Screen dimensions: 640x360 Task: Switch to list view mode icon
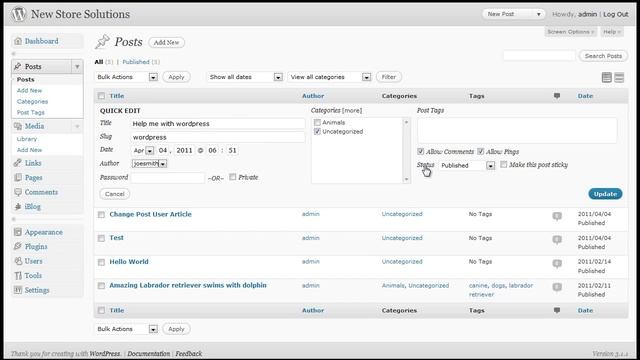tap(607, 77)
